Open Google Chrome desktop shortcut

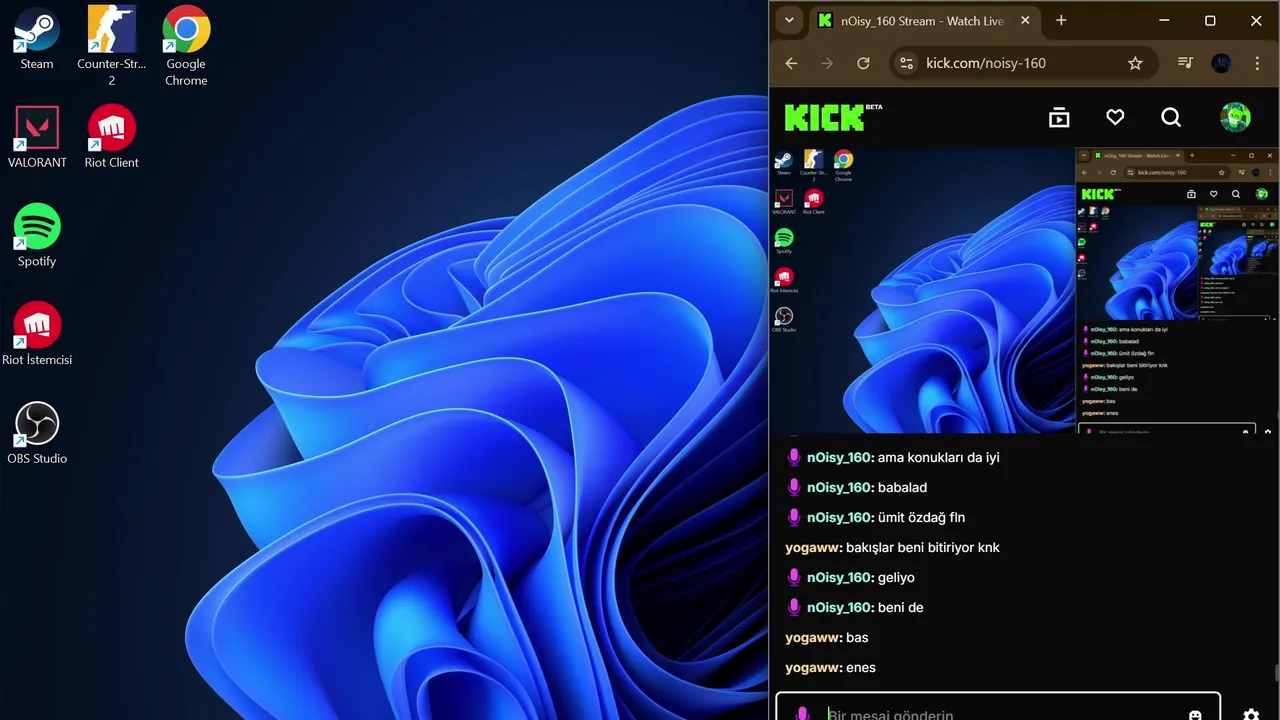(186, 46)
